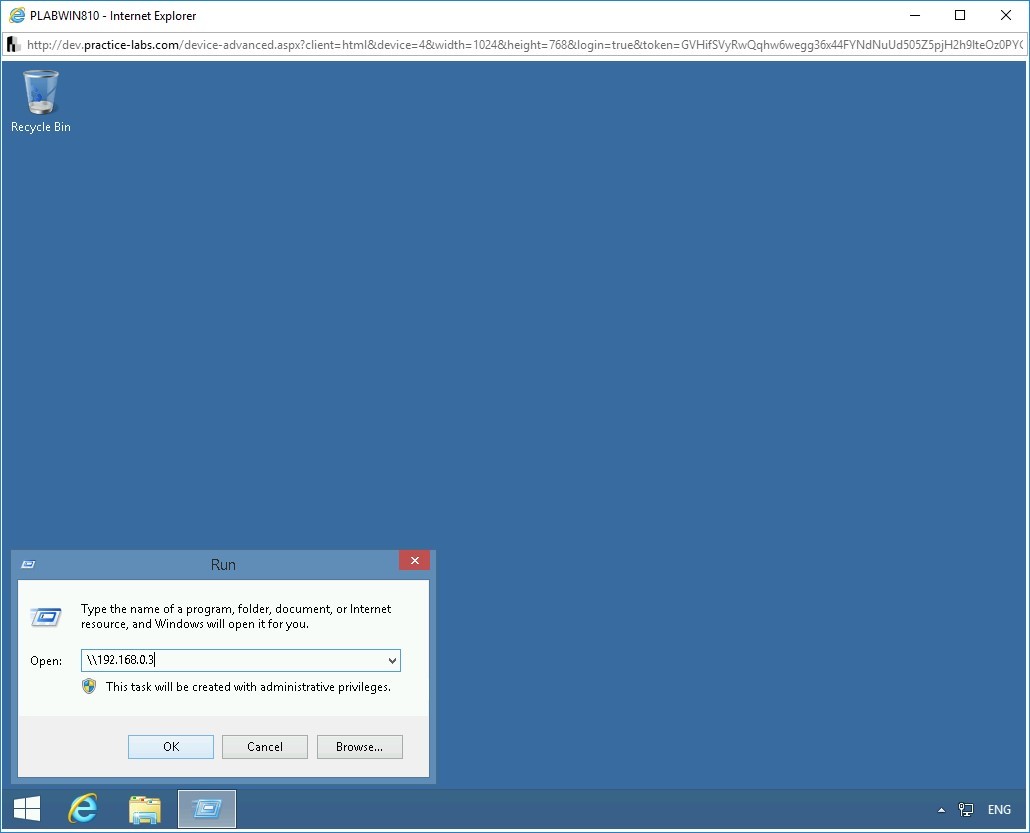
Task: Click the Start button on taskbar
Action: [26, 809]
